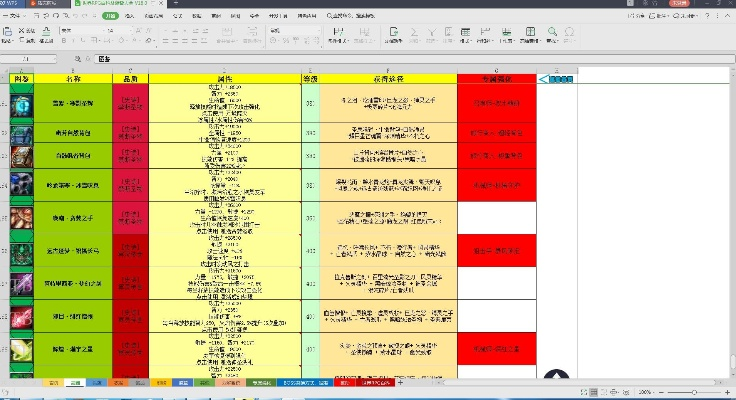The image size is (736, 400).
Task: Select the Format Painter brush
Action: tap(46, 32)
